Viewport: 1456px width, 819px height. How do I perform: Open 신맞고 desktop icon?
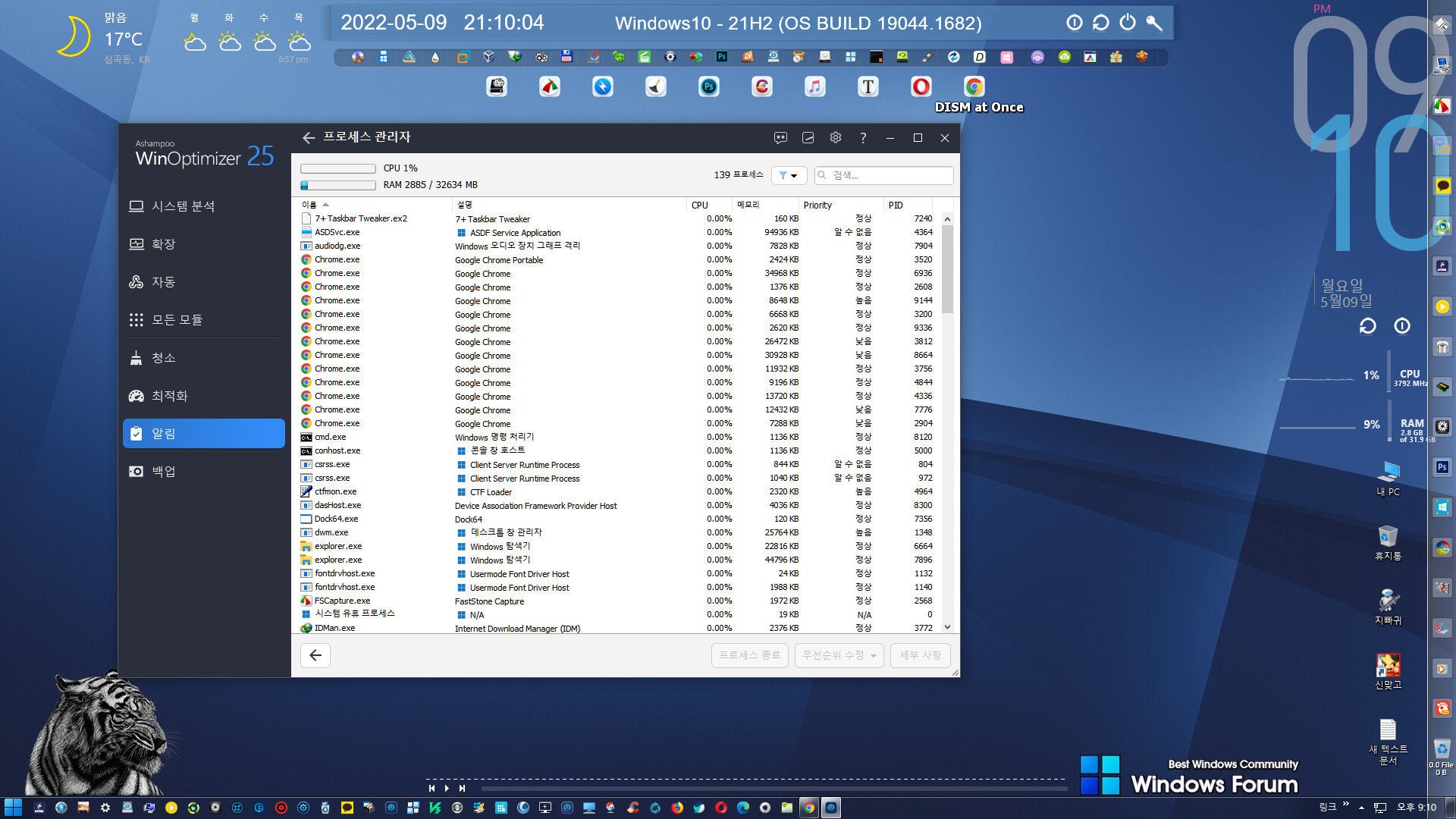click(x=1389, y=671)
